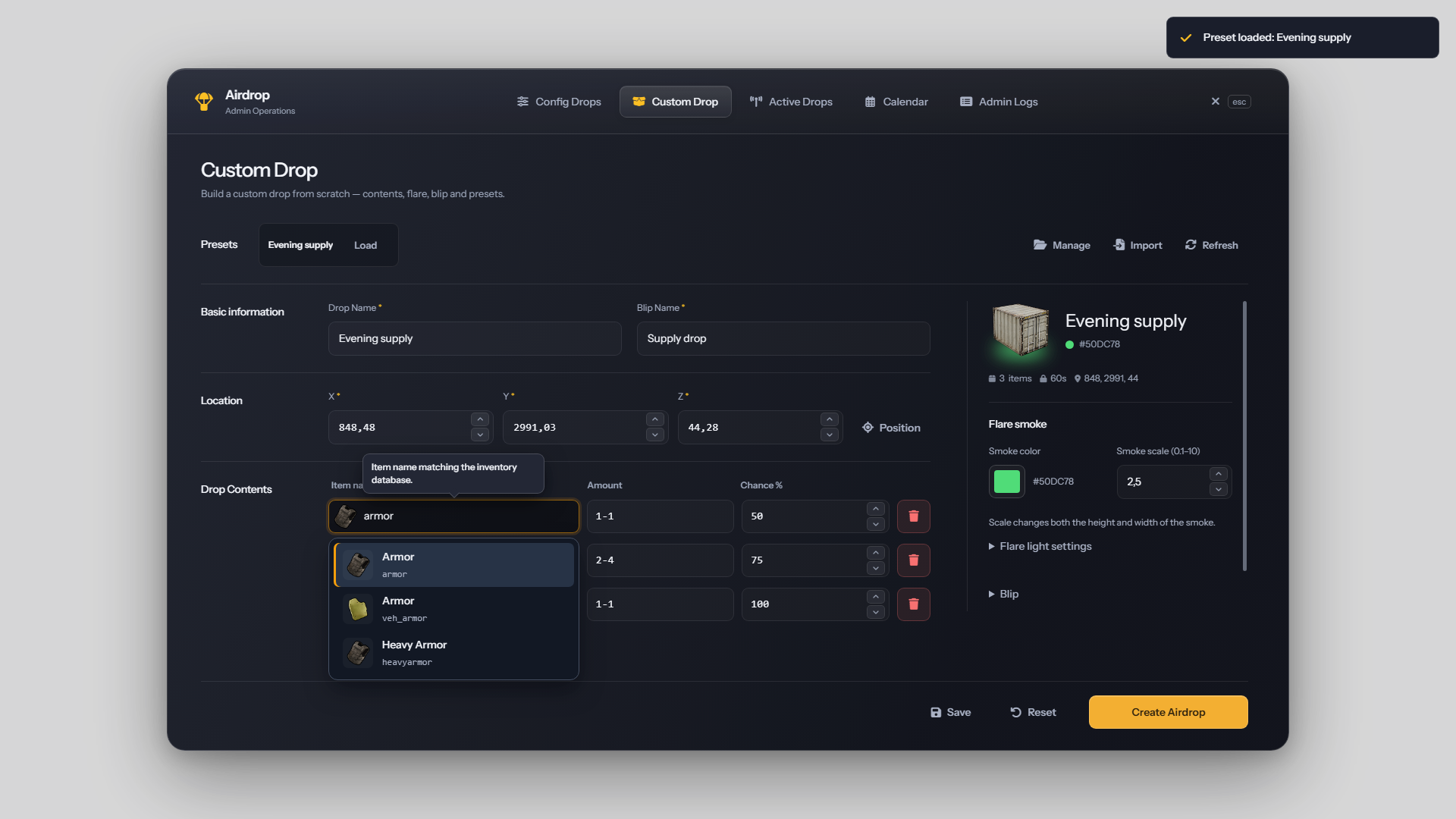Switch to Config Drops tab

559,102
